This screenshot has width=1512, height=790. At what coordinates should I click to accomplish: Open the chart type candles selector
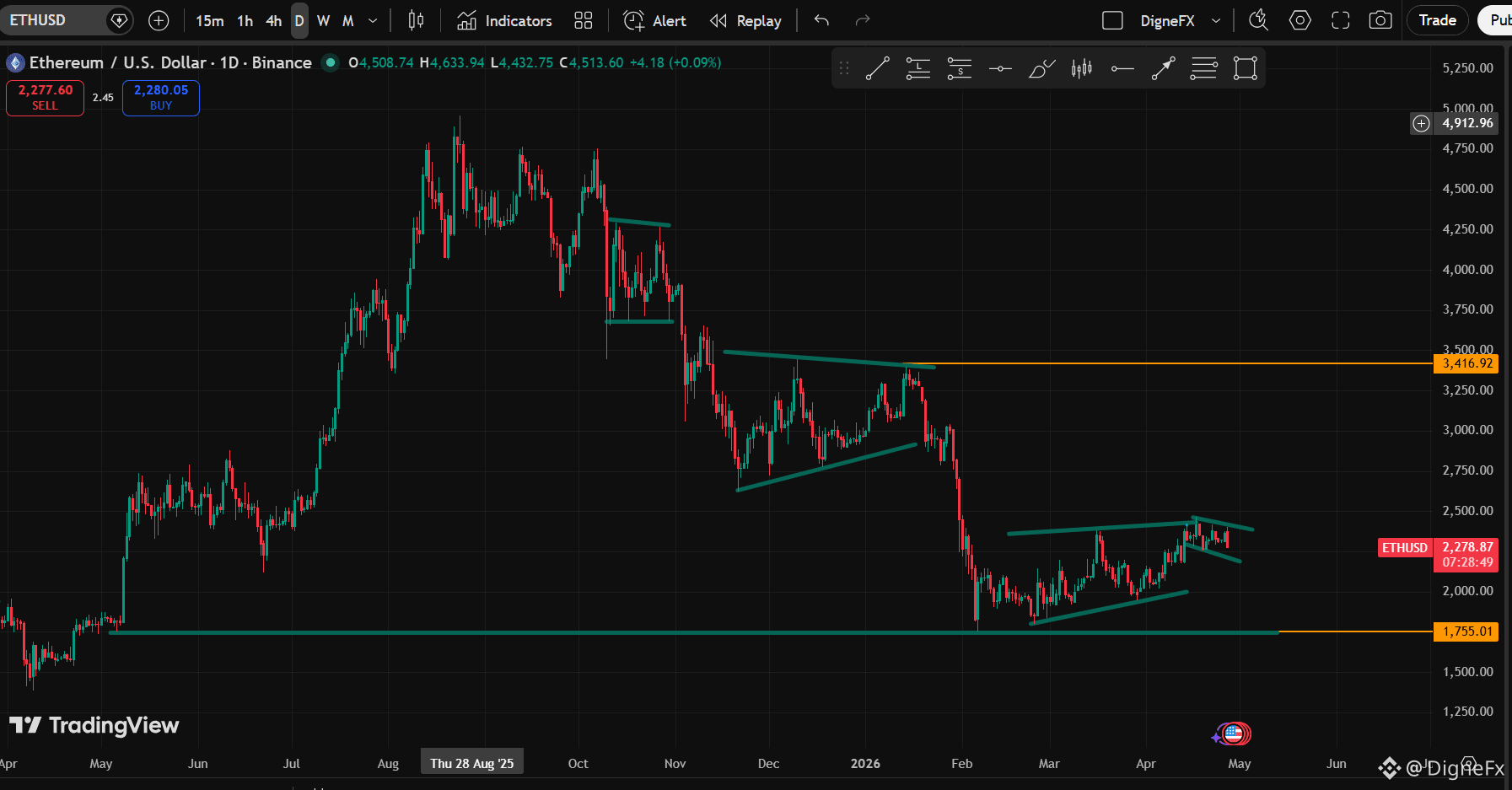click(416, 20)
